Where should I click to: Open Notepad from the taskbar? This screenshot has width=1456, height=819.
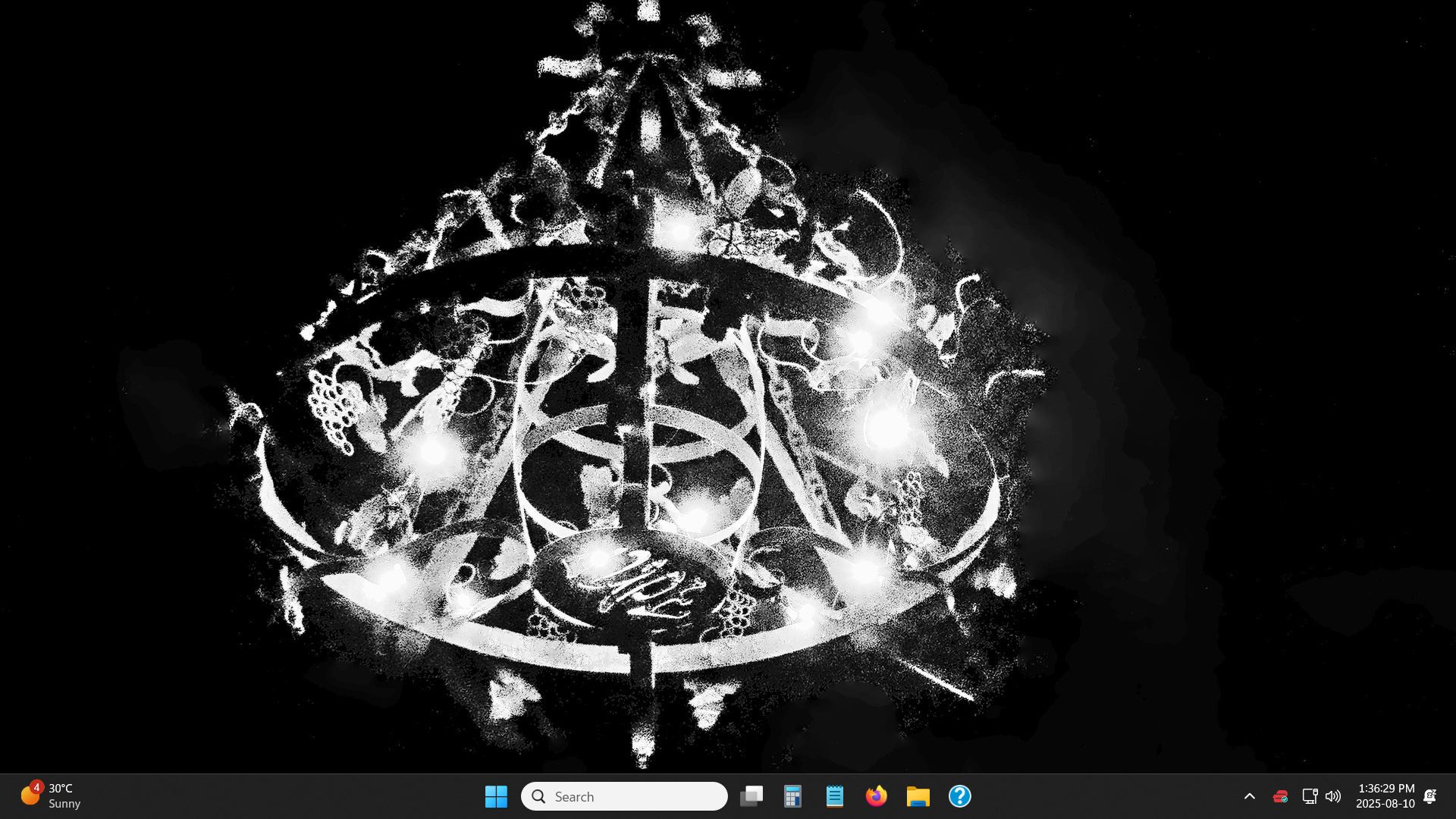click(834, 797)
